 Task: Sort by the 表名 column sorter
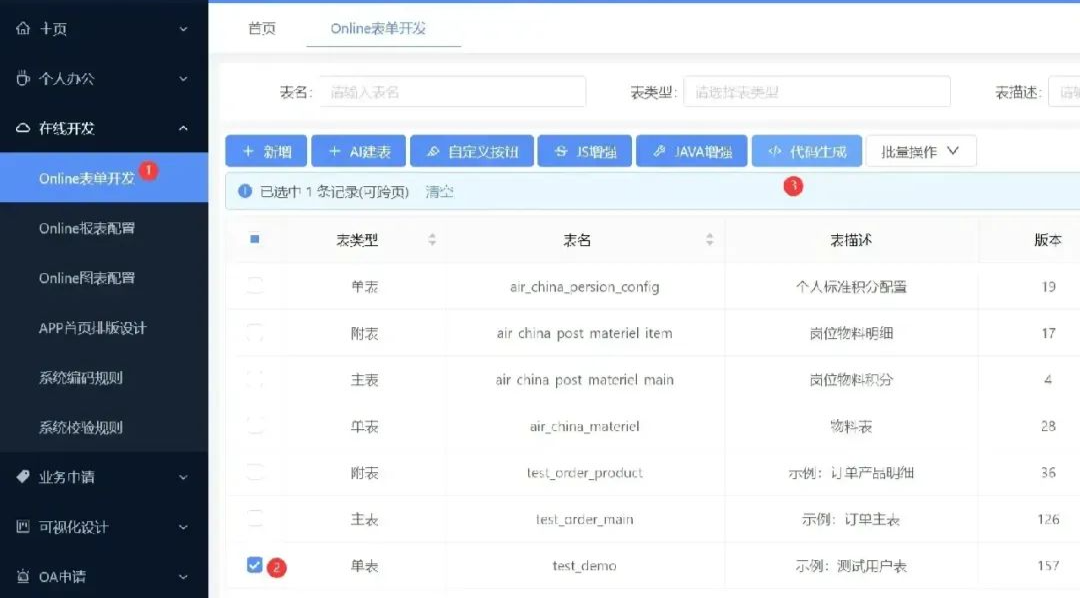pyautogui.click(x=709, y=240)
